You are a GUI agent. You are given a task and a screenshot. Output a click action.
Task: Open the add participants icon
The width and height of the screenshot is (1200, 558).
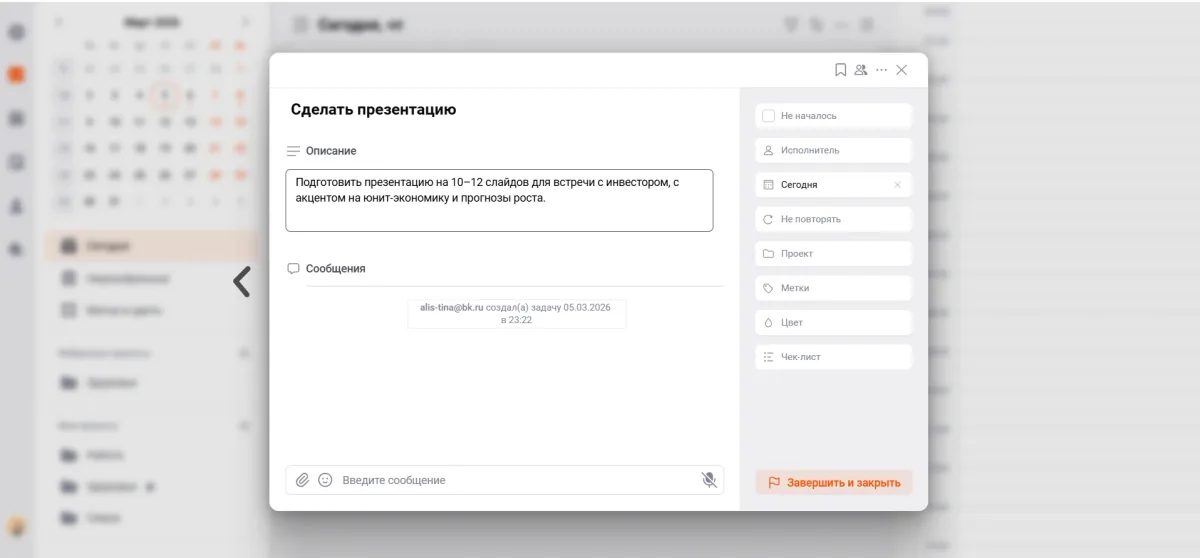(x=861, y=70)
